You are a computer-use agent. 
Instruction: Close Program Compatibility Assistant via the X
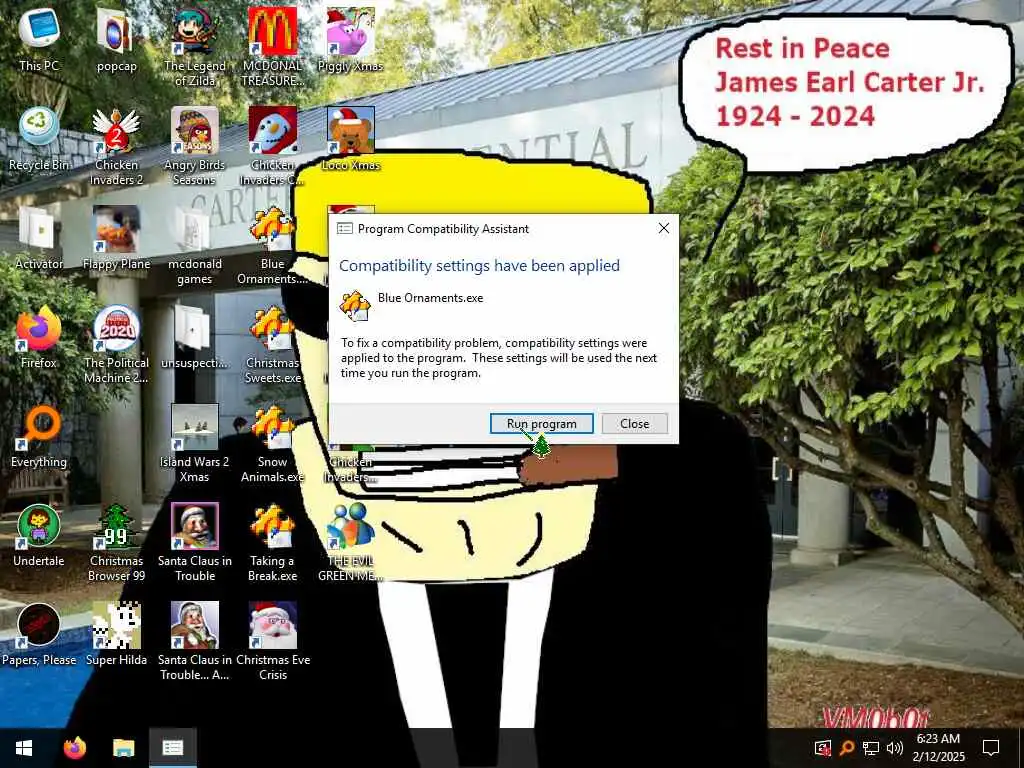click(664, 228)
